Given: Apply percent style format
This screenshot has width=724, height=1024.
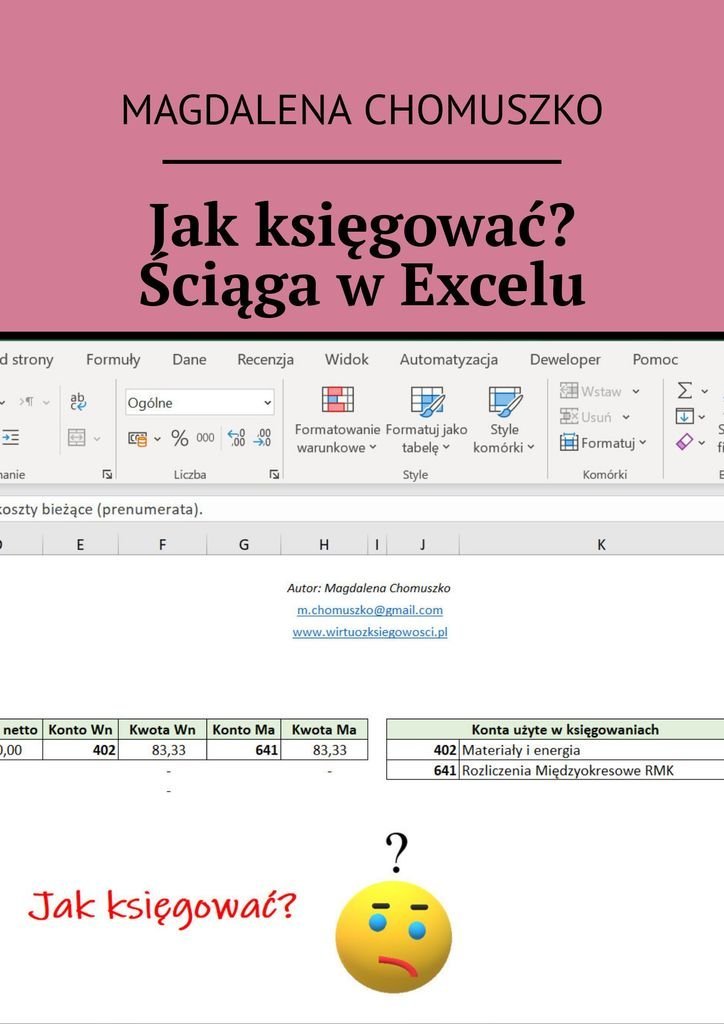Looking at the screenshot, I should point(180,438).
